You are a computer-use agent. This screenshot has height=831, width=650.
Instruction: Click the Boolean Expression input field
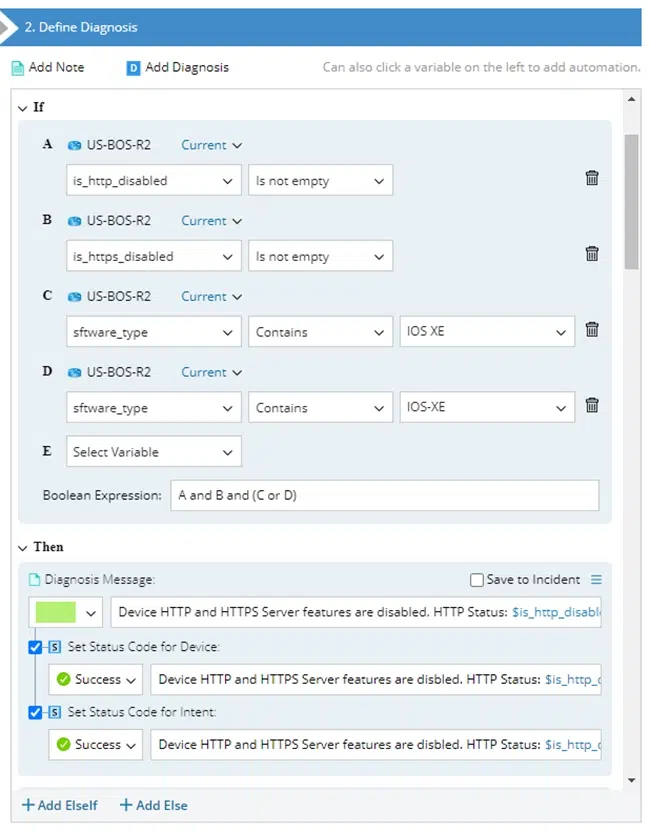coord(385,494)
